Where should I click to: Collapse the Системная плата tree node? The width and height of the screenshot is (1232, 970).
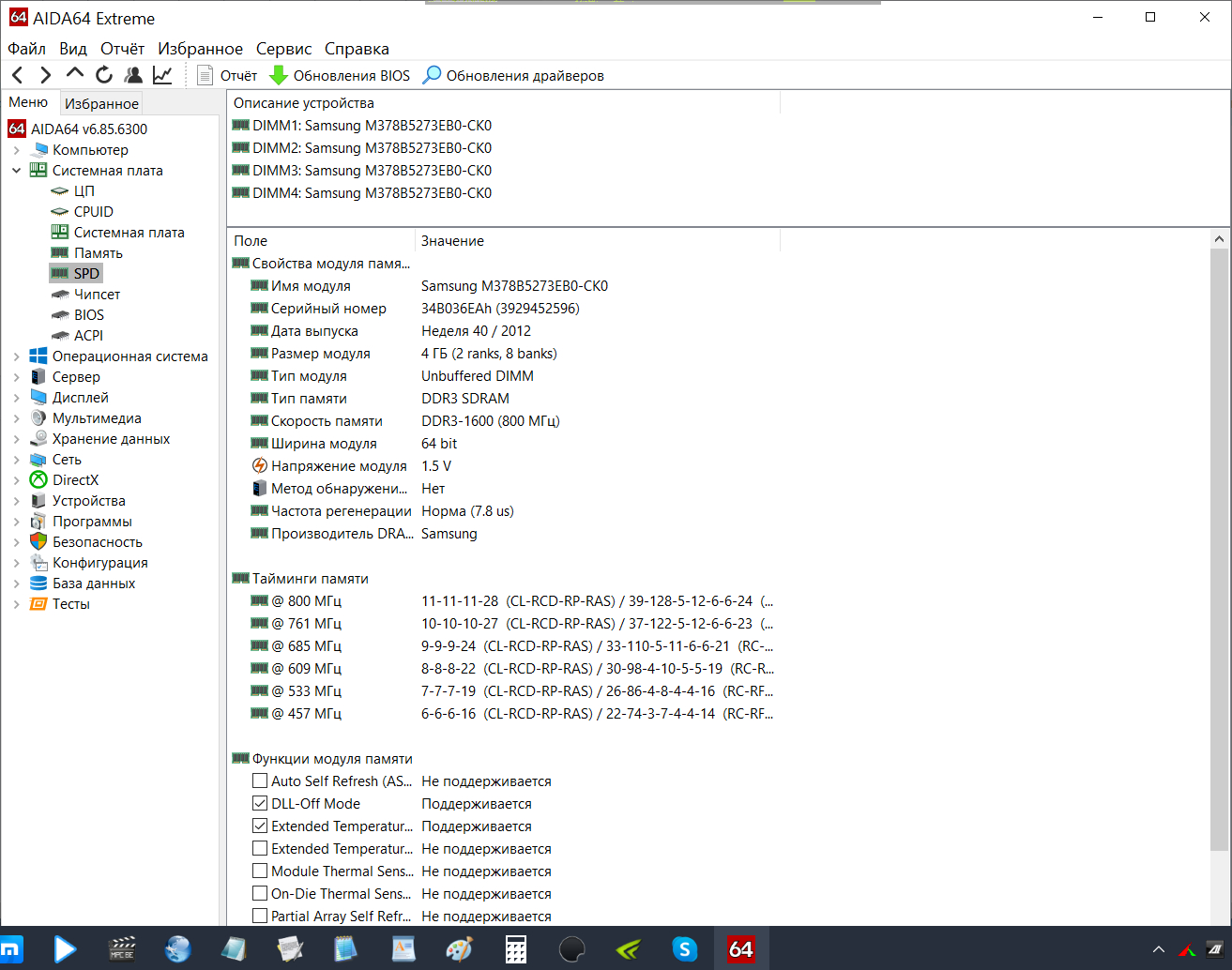pyautogui.click(x=16, y=171)
